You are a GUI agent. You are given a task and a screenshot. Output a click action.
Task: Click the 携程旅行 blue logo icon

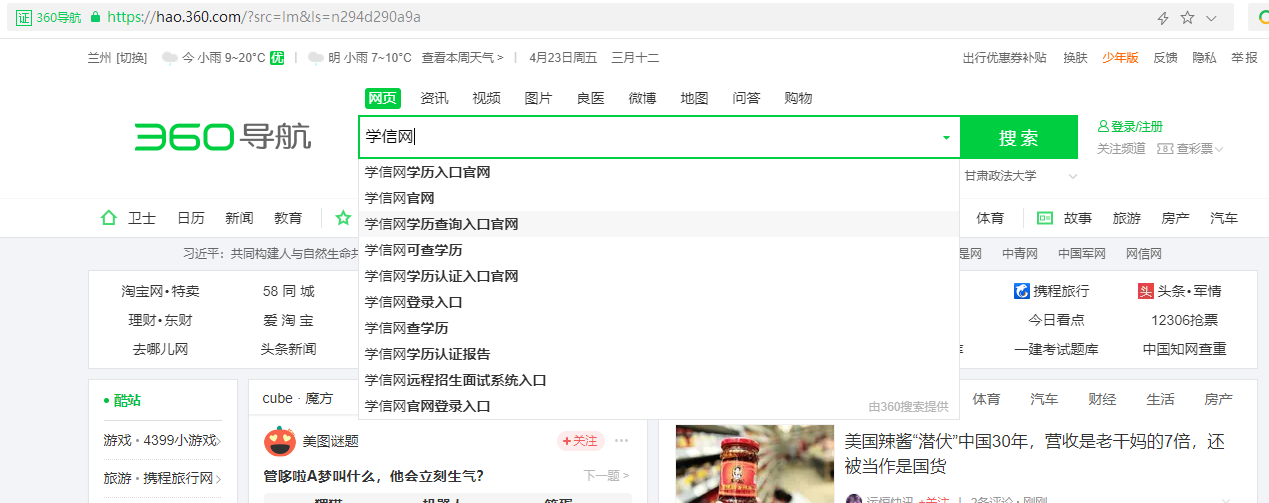[1022, 291]
